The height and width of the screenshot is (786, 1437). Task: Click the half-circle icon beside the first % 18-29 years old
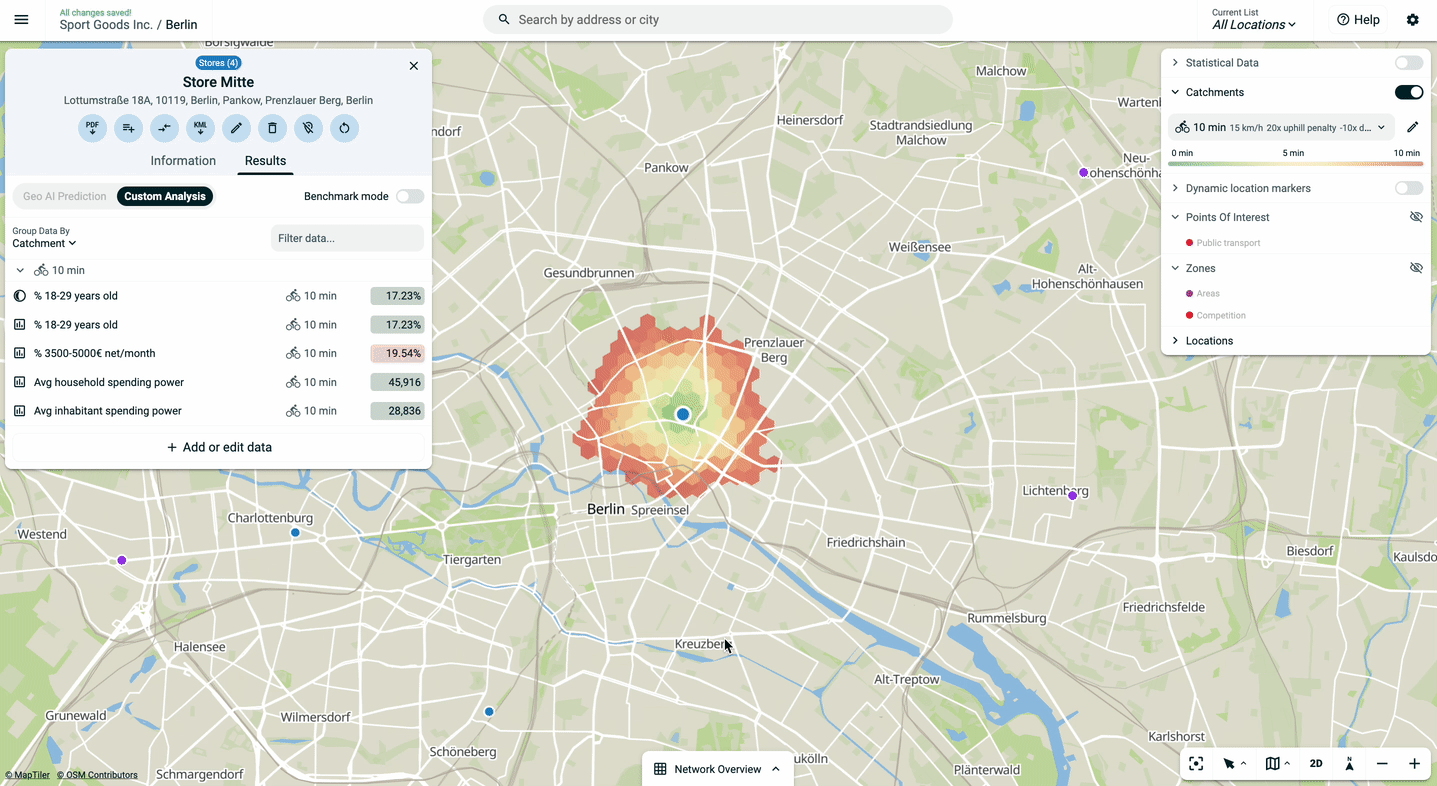coord(20,296)
